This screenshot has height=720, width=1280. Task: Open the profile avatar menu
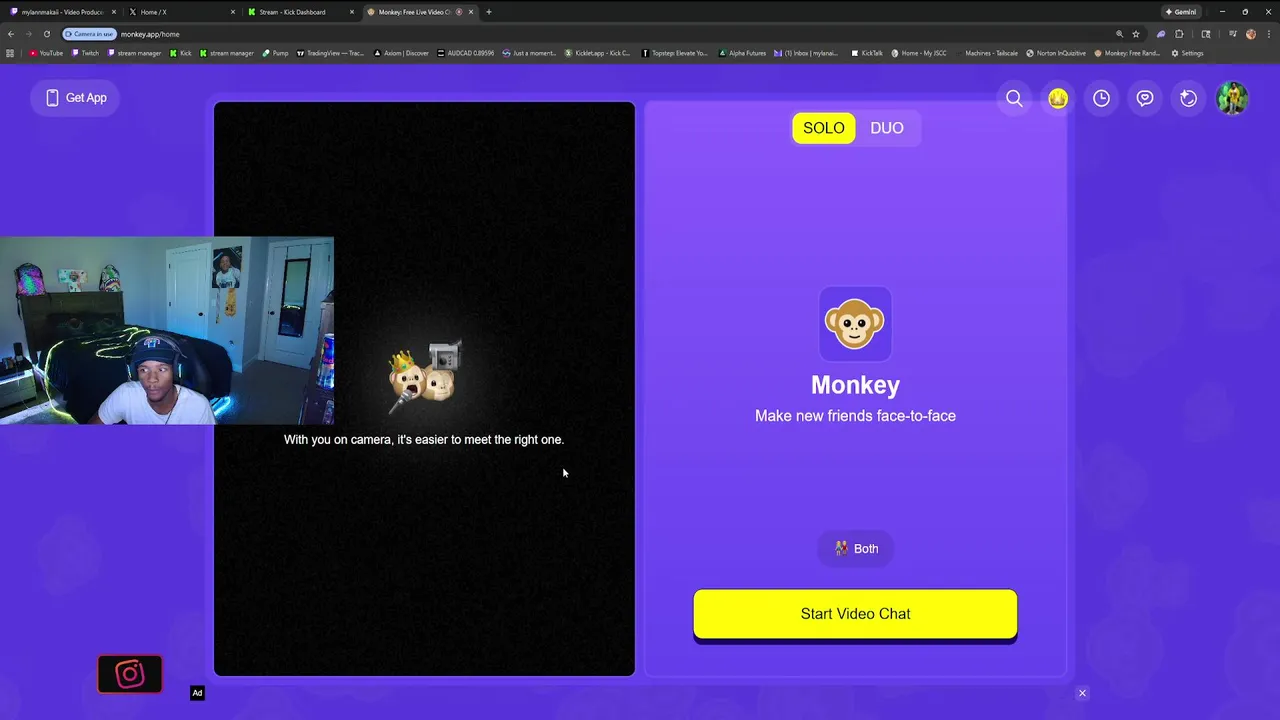point(1232,98)
